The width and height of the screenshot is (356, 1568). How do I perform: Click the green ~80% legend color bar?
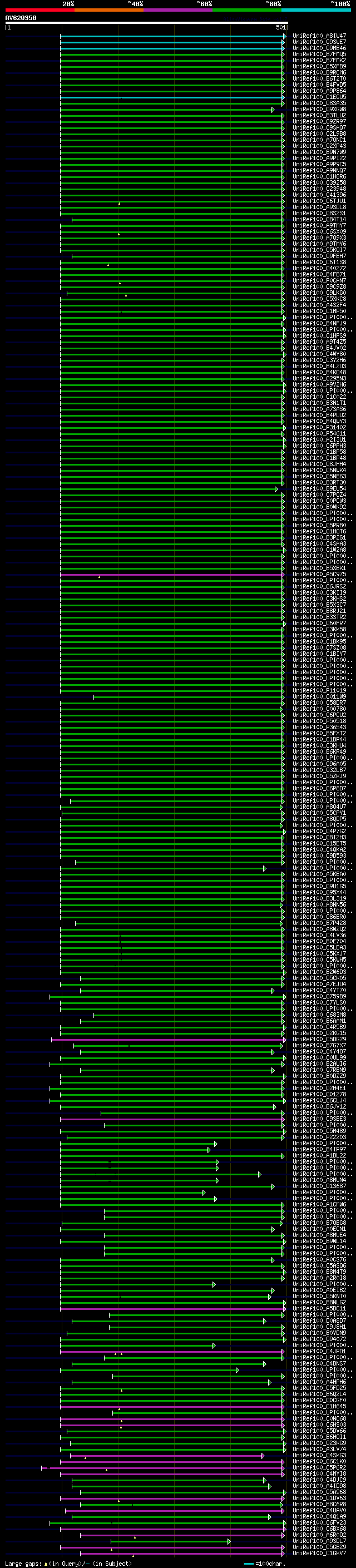[x=247, y=10]
